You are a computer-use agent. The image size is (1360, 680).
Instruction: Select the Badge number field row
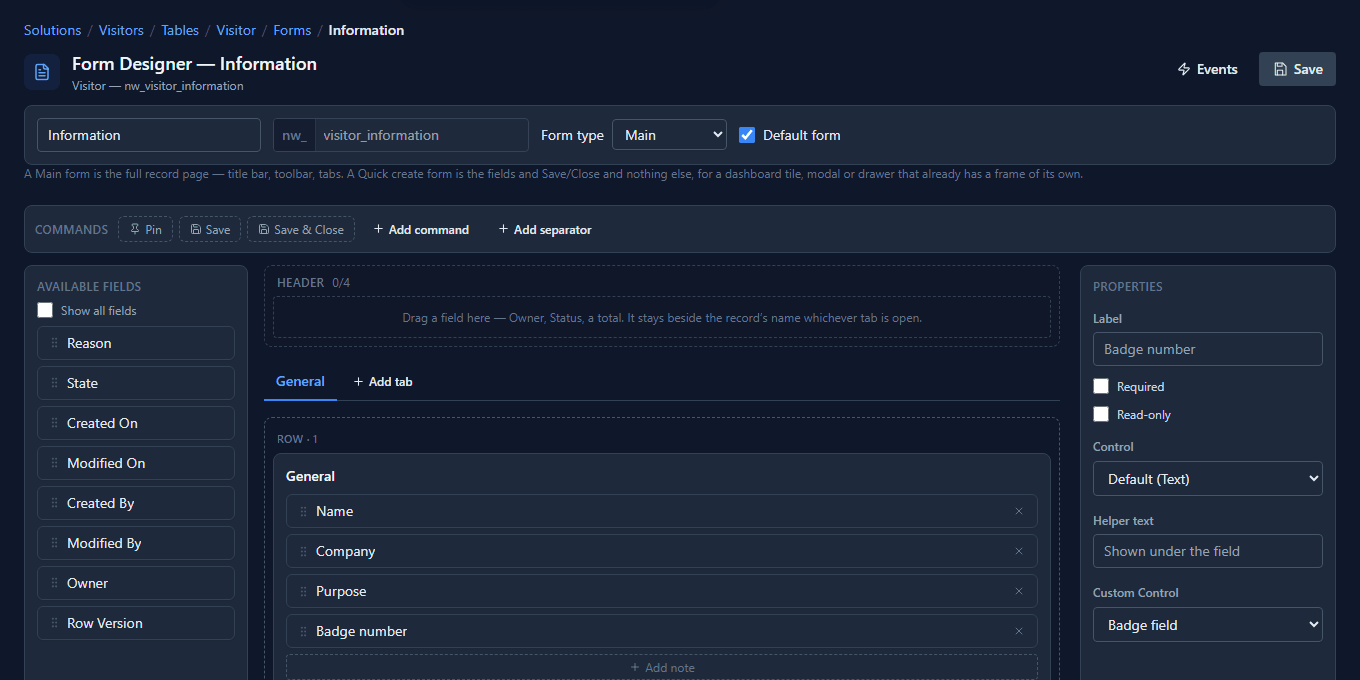(662, 631)
